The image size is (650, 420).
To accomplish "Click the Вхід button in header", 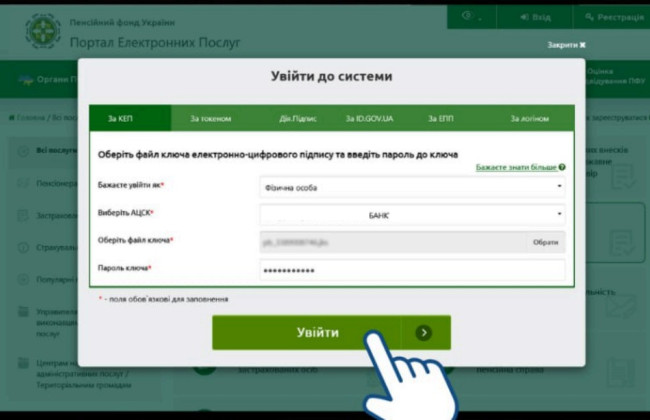I will pyautogui.click(x=535, y=17).
